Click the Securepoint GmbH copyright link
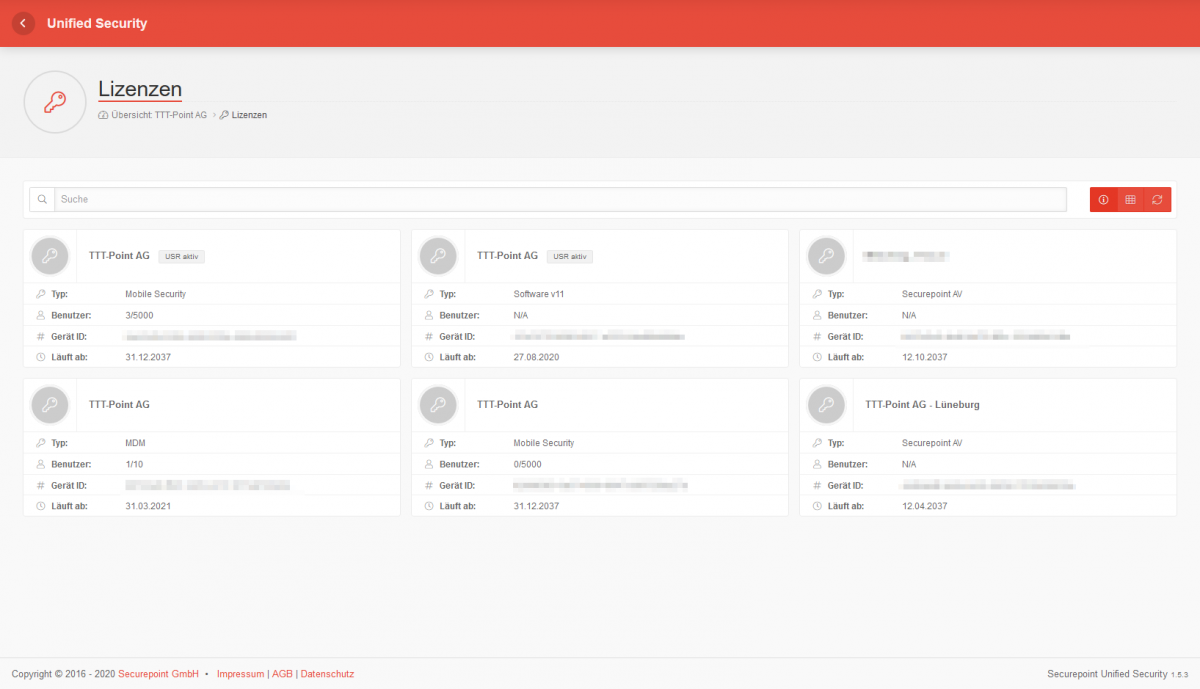Viewport: 1200px width, 689px height. [x=158, y=674]
